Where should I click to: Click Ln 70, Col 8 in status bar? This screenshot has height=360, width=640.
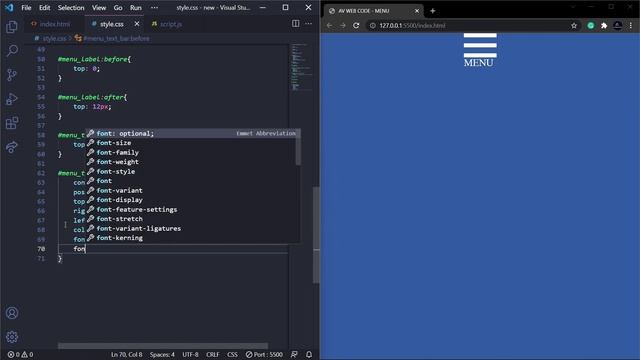pos(127,354)
